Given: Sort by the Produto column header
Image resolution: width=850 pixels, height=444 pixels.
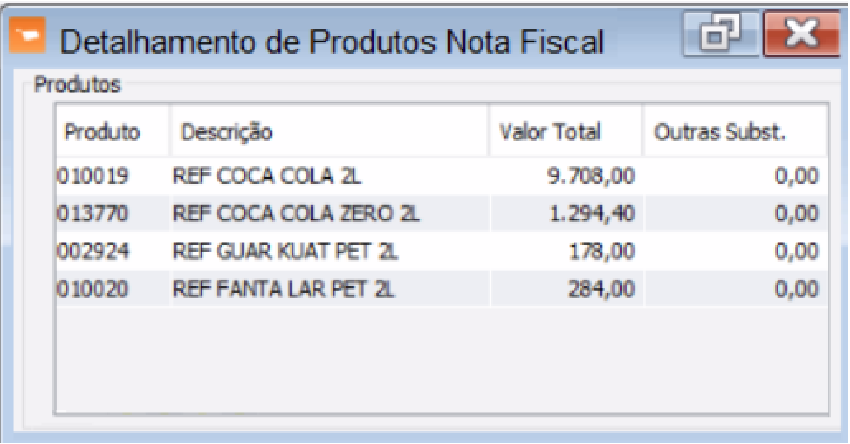Looking at the screenshot, I should [102, 132].
